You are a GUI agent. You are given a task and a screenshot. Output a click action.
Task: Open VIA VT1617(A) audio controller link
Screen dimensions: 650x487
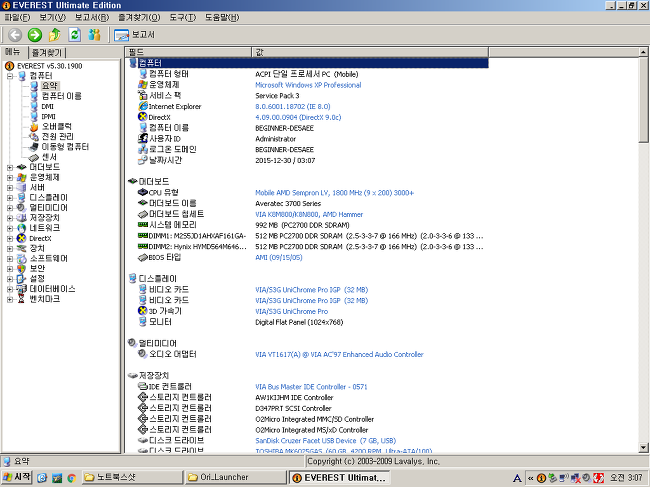click(339, 354)
